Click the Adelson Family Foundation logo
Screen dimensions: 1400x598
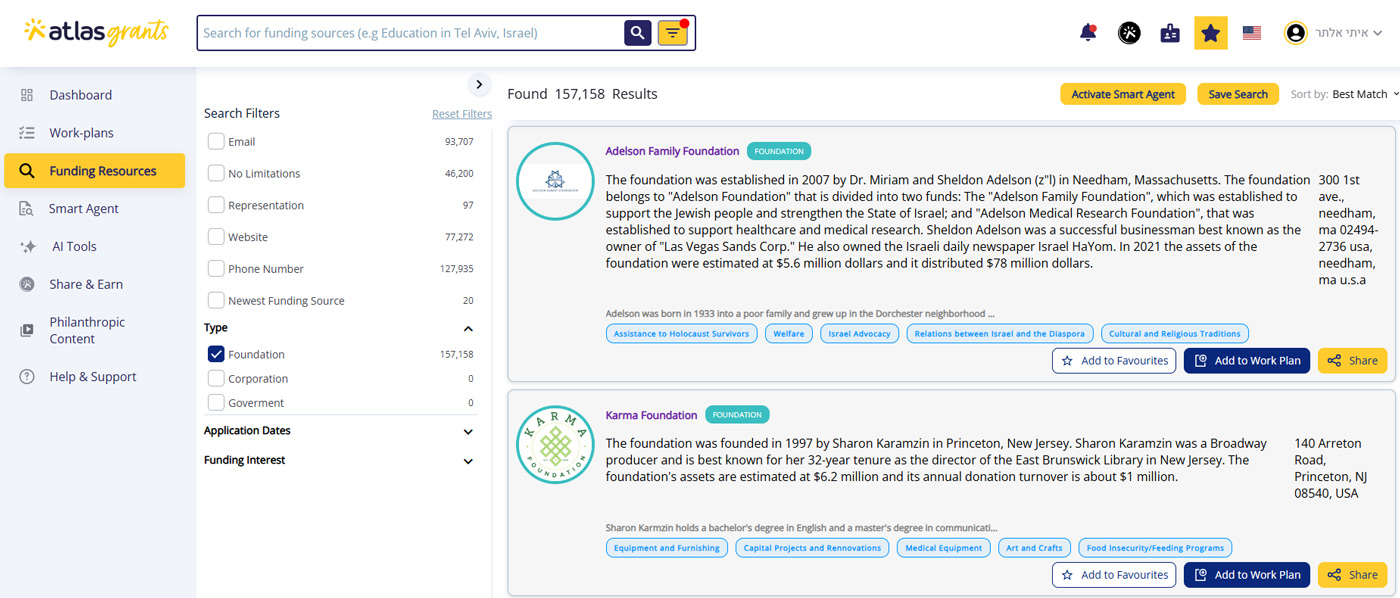[x=555, y=181]
